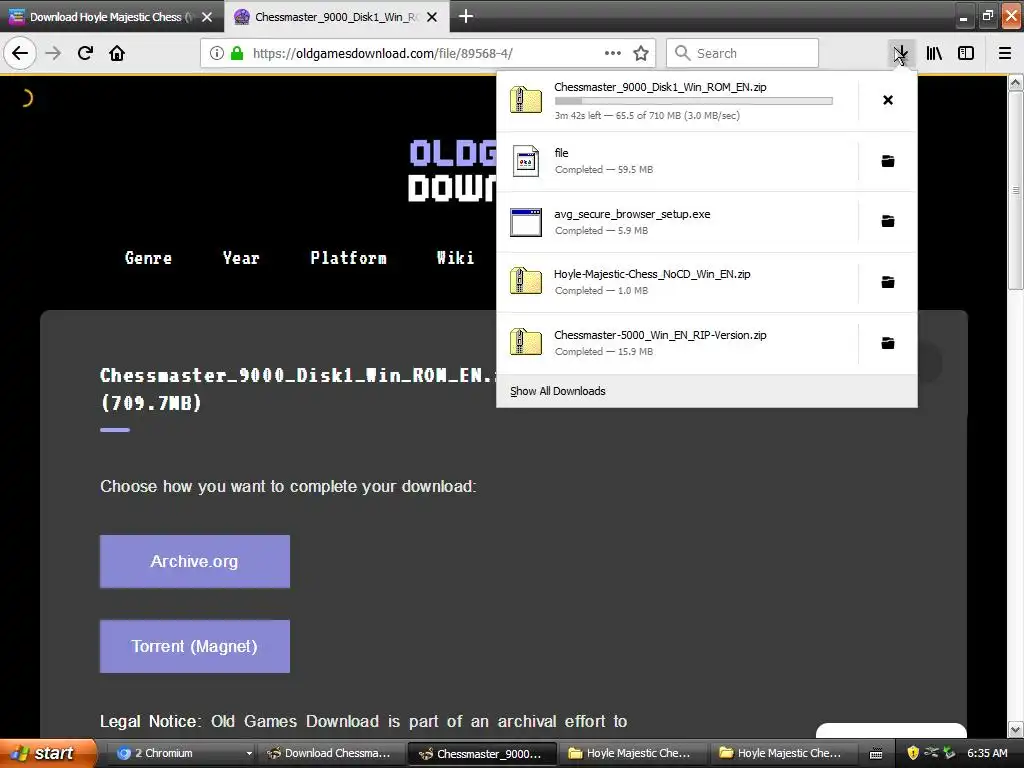Click scrollbar up arrow
Screen dimensions: 1024x768
point(1016,84)
